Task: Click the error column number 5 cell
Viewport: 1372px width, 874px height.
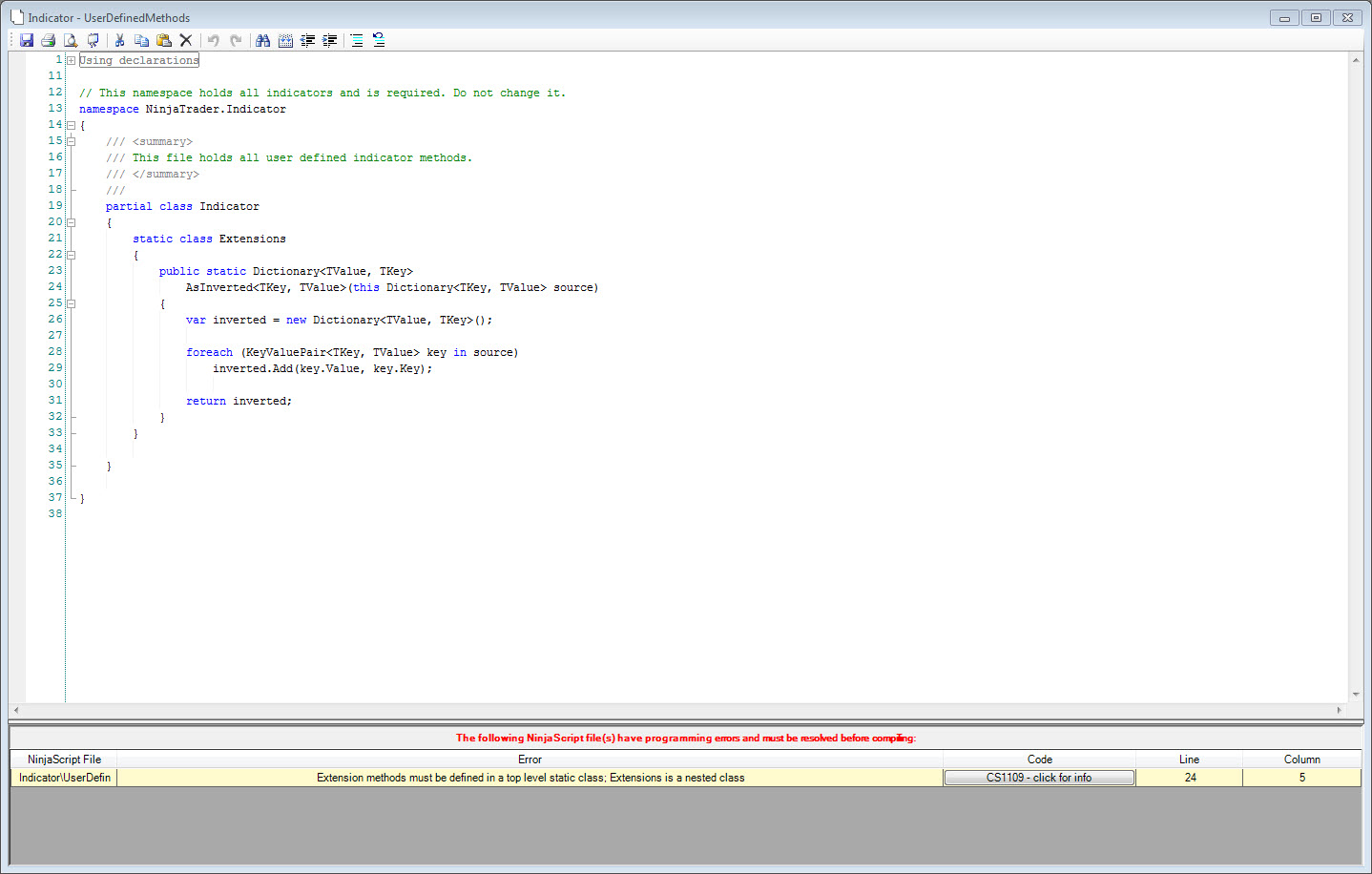Action: pos(1301,778)
